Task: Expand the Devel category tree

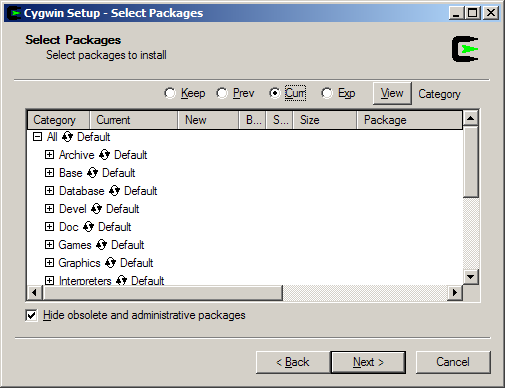Action: [x=49, y=209]
